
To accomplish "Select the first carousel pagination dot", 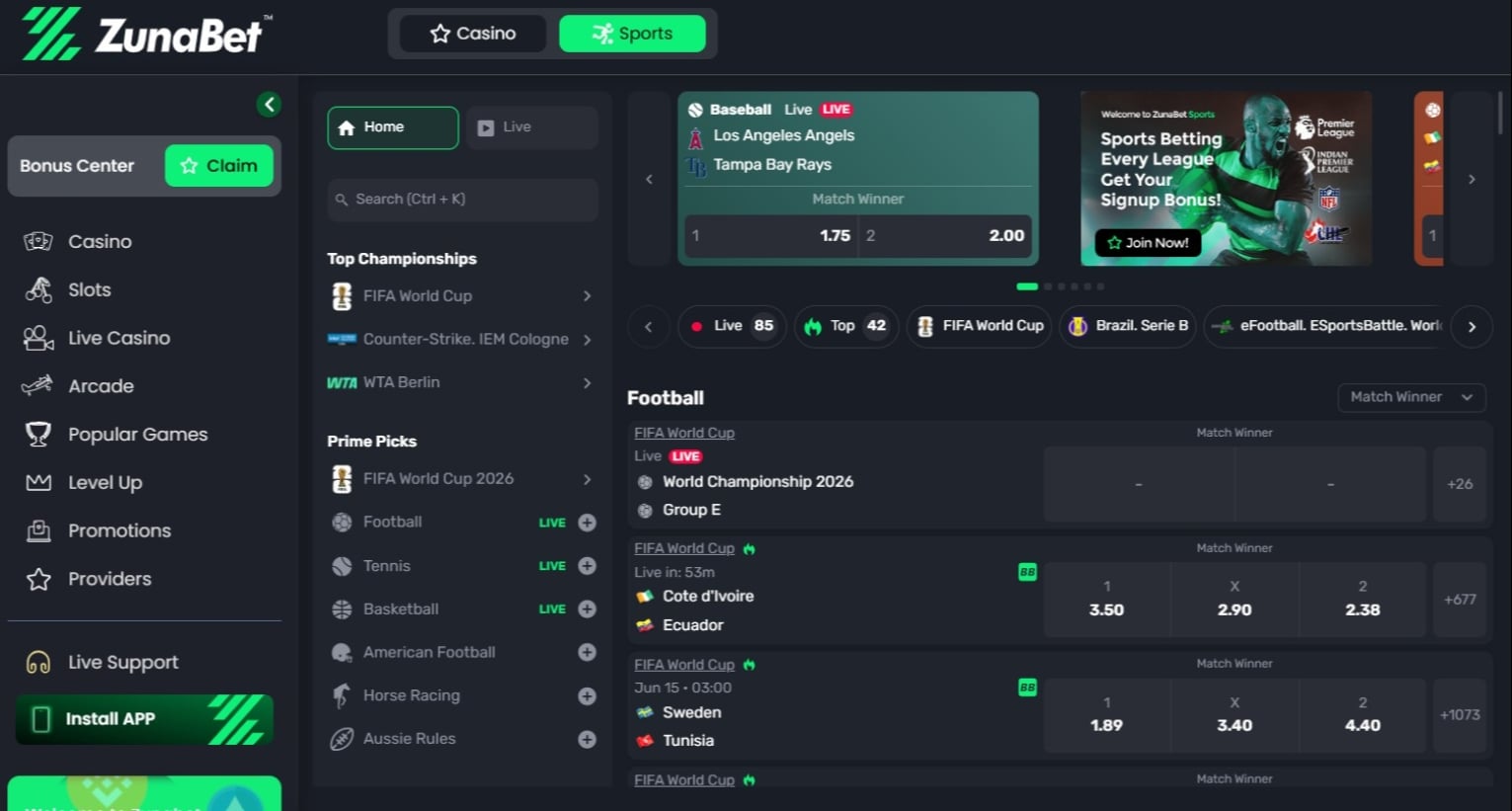I will (x=1027, y=286).
